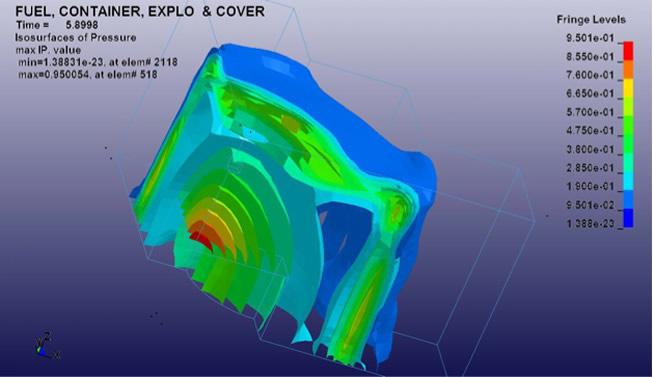Click the 'max IP. value' text

[48, 50]
